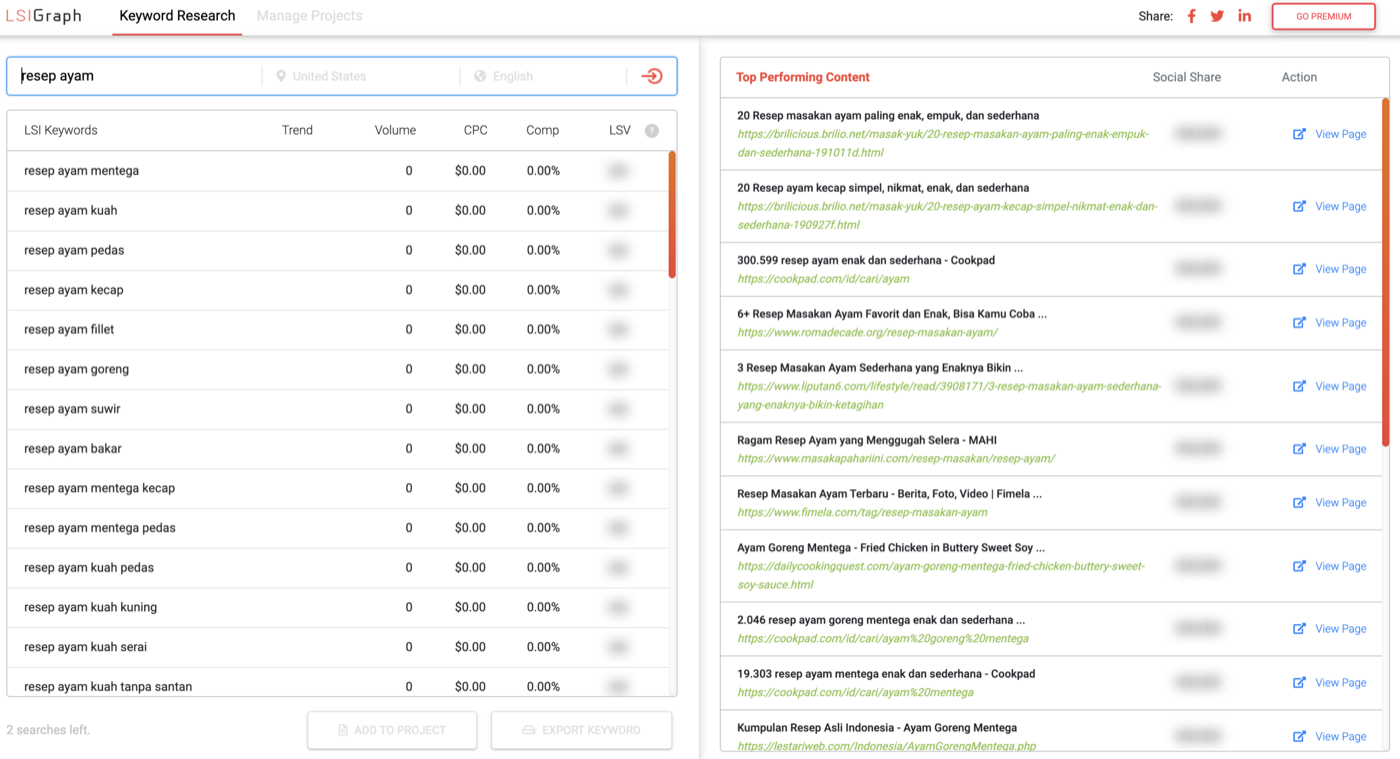Submit search with red arrow icon

click(x=652, y=76)
